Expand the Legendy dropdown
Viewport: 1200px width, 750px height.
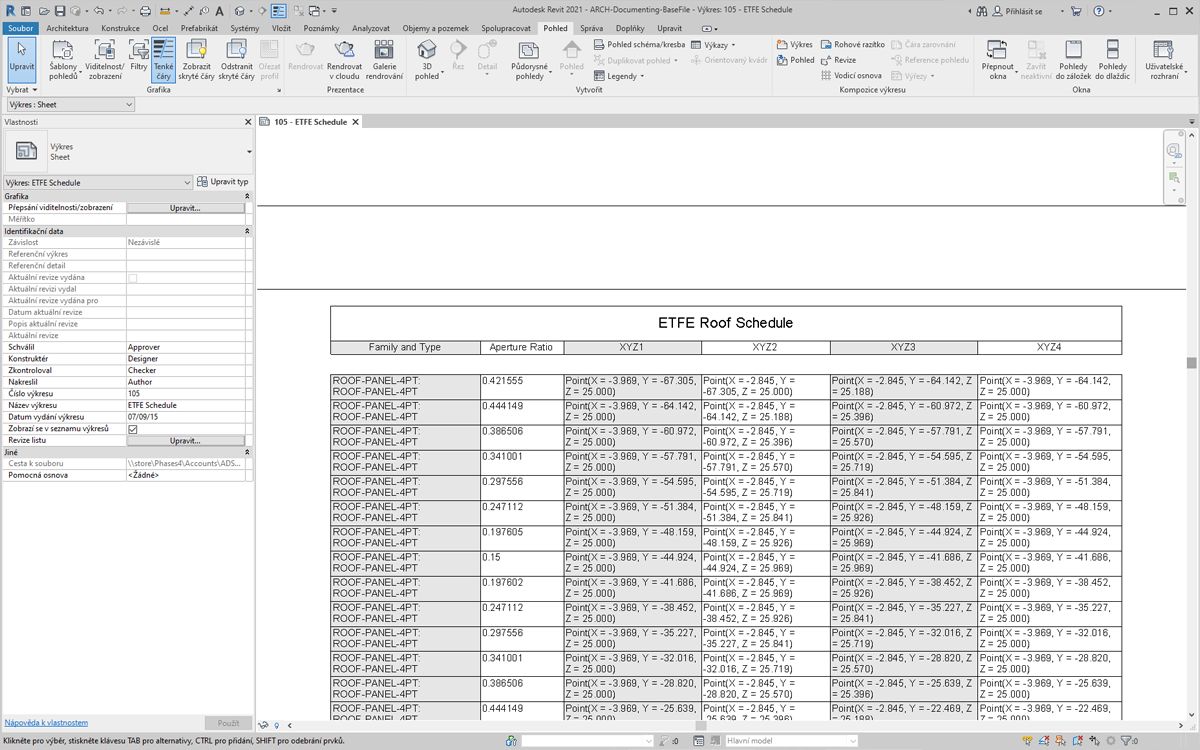[619, 76]
